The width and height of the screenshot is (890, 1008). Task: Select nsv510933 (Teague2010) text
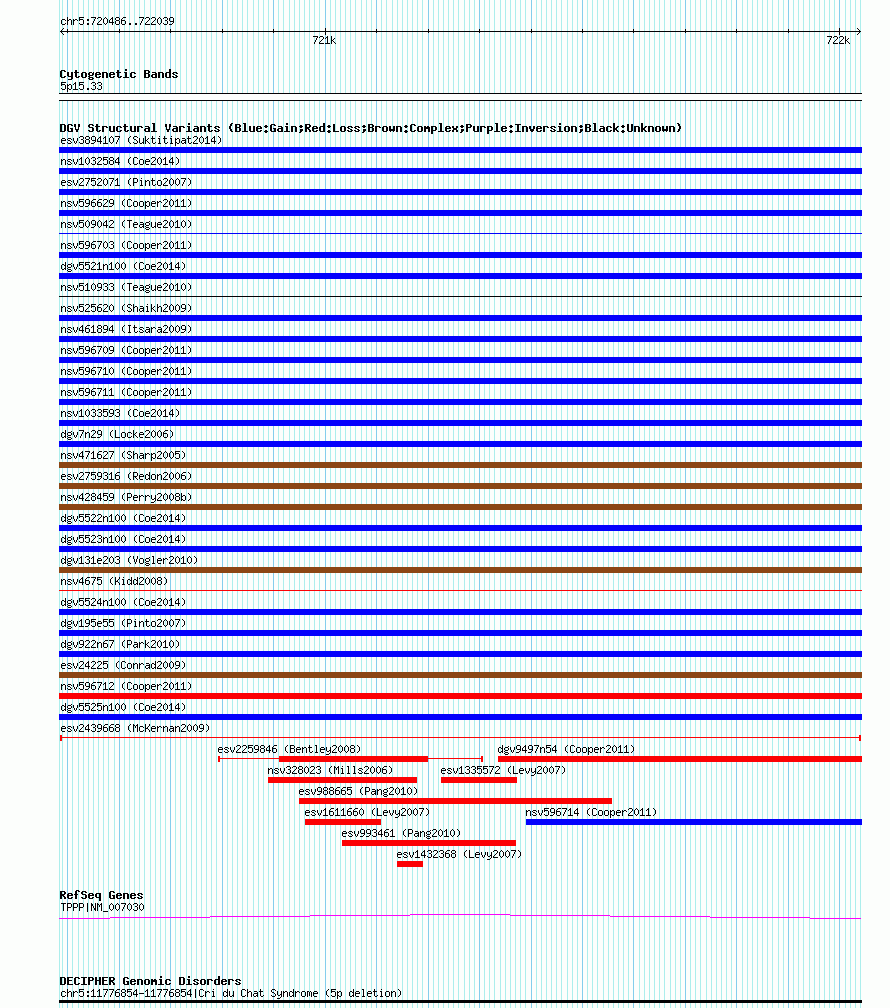pyautogui.click(x=126, y=287)
